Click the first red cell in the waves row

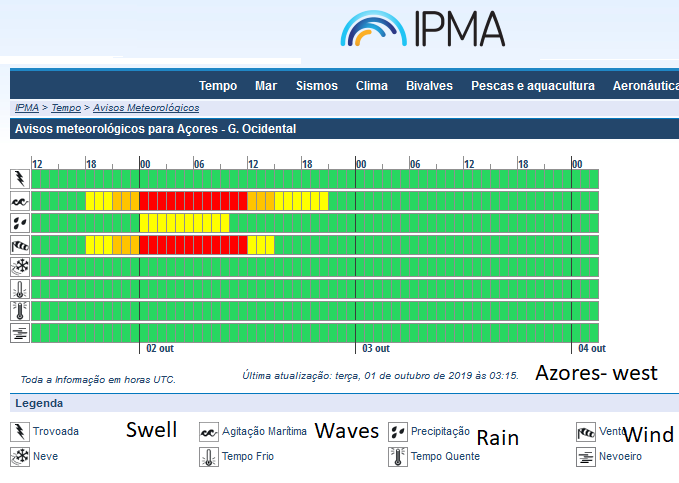[x=144, y=201]
